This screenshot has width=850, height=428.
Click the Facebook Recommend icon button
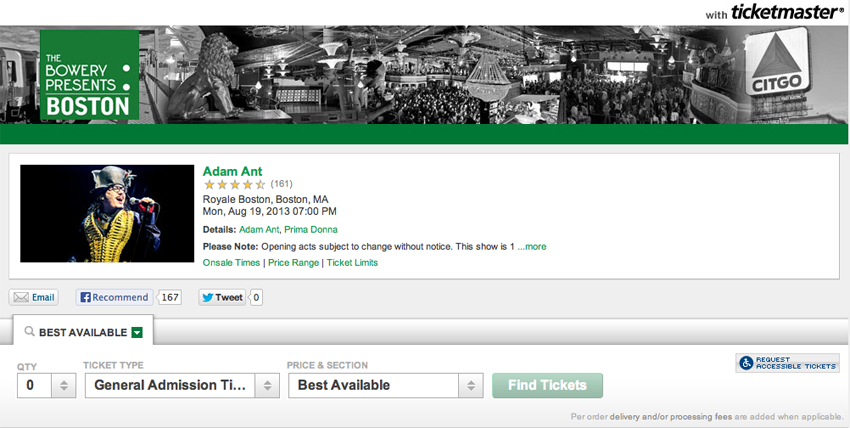[114, 297]
